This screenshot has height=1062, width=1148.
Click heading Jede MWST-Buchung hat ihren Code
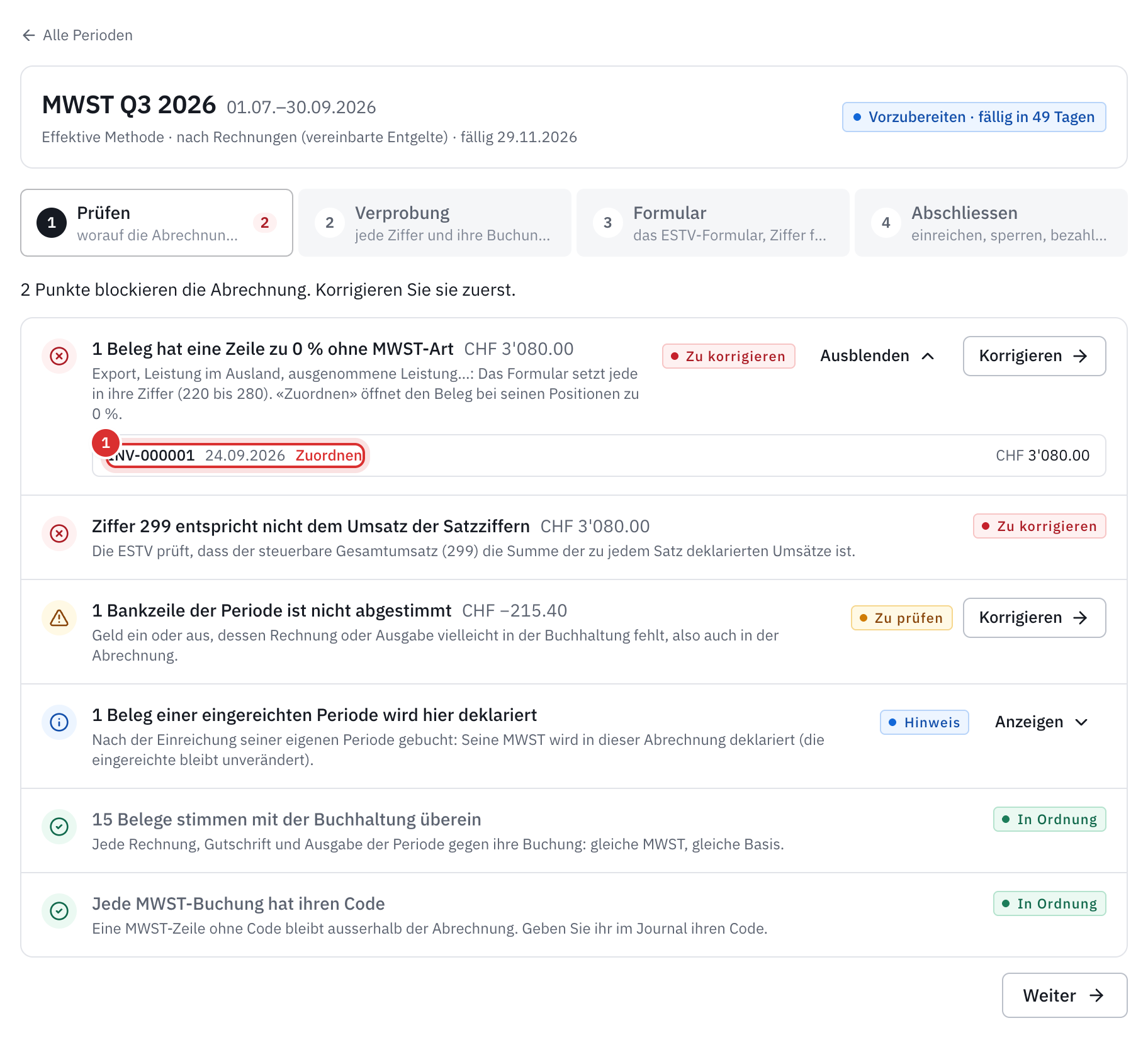pyautogui.click(x=239, y=903)
